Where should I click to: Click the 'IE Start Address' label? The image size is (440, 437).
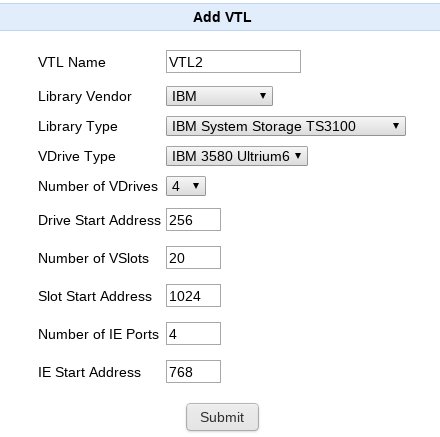click(x=89, y=372)
